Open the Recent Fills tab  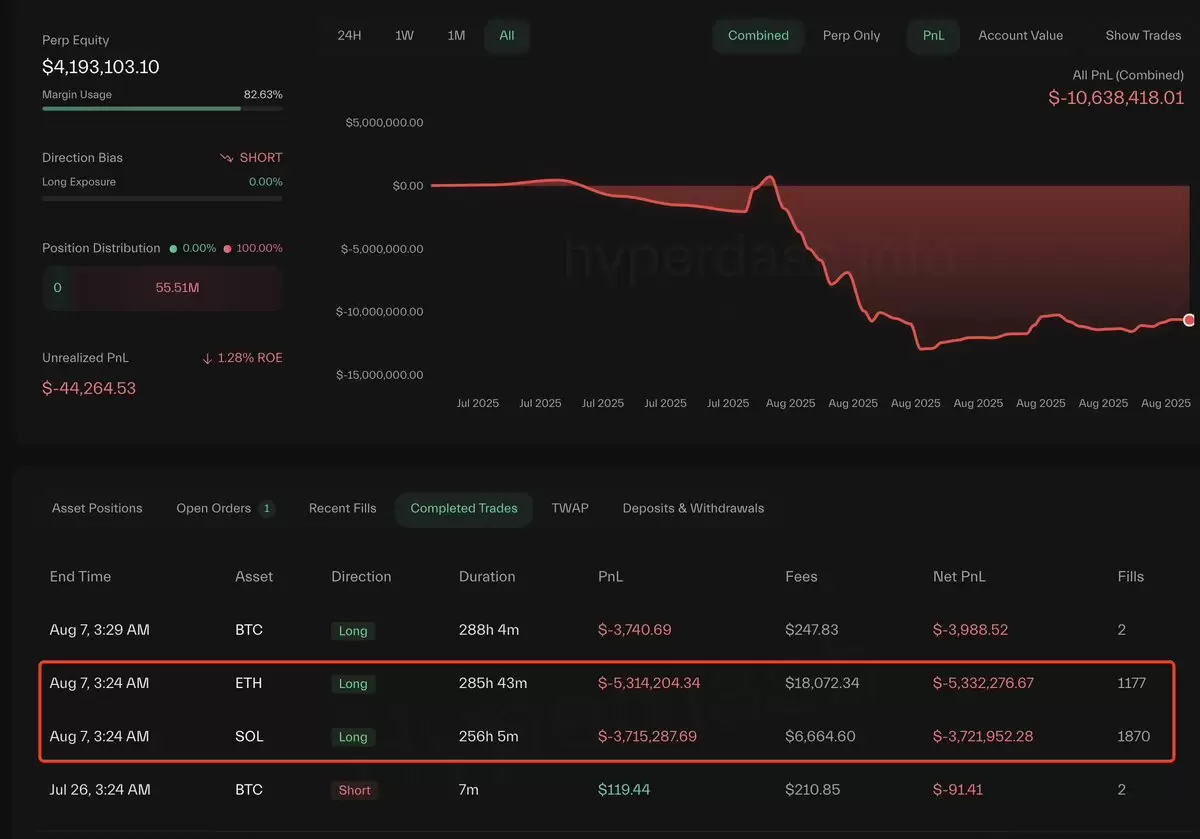click(343, 508)
